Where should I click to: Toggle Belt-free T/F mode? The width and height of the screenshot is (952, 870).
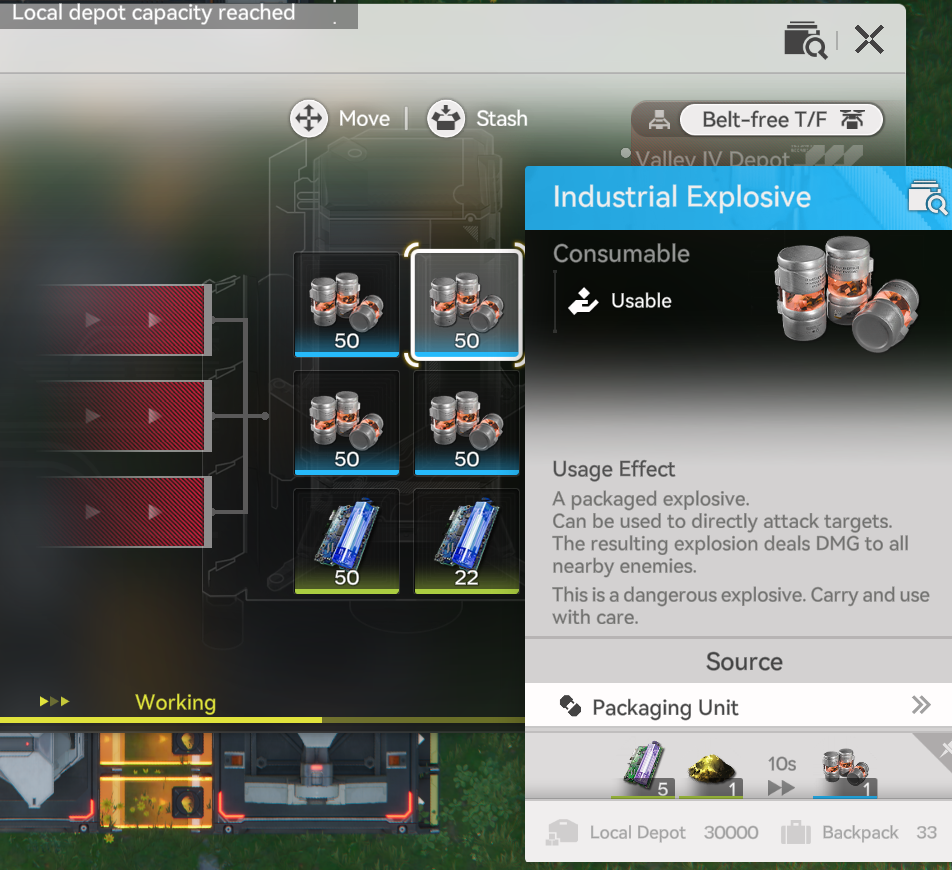pyautogui.click(x=781, y=120)
